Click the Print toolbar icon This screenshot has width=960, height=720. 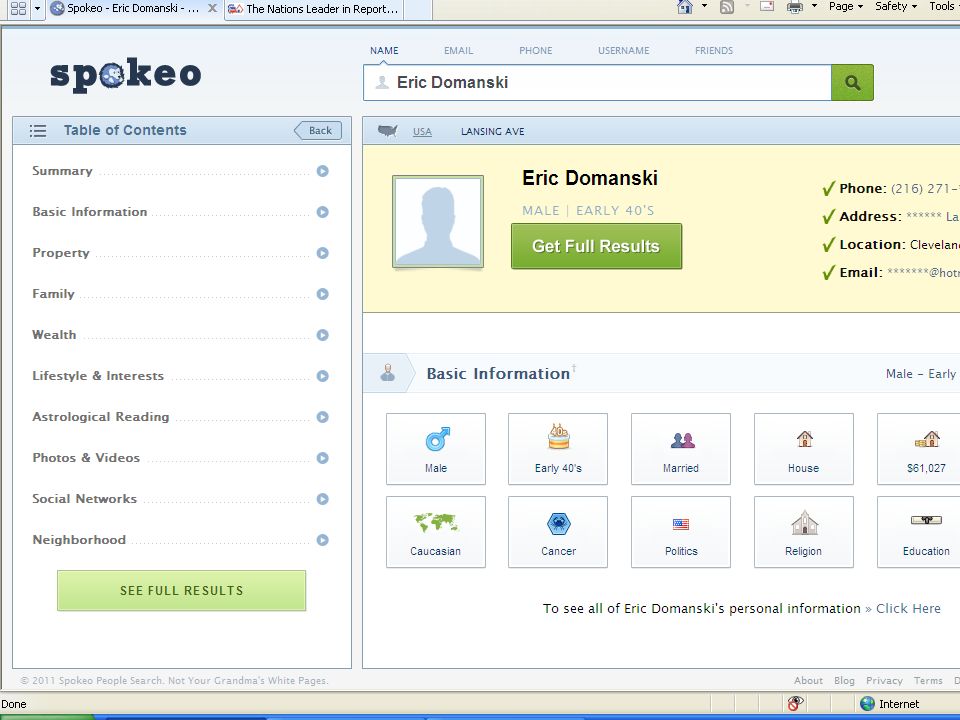click(x=795, y=7)
